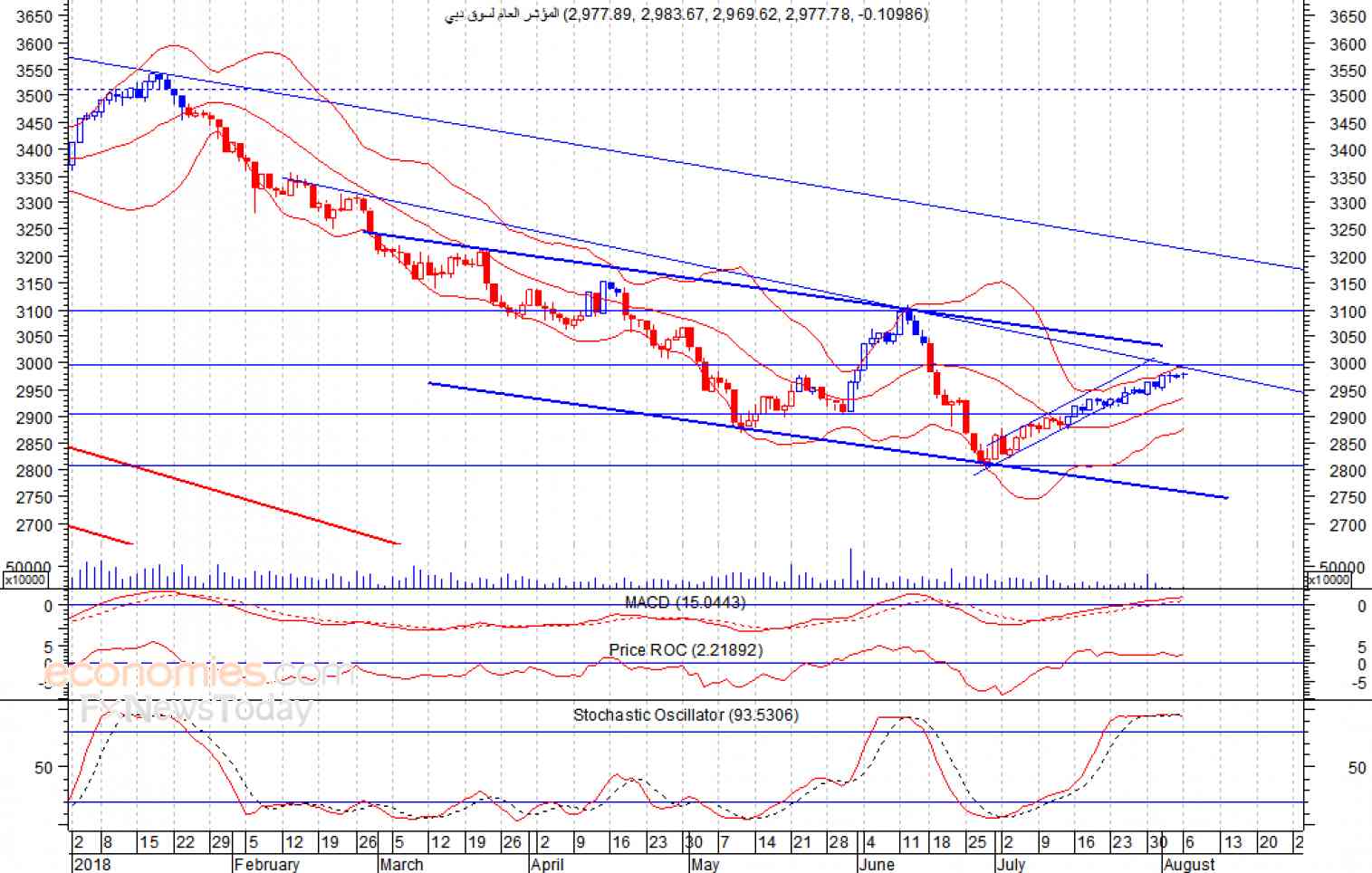Click 3200 on the right price axis
1372x873 pixels.
point(1348,258)
